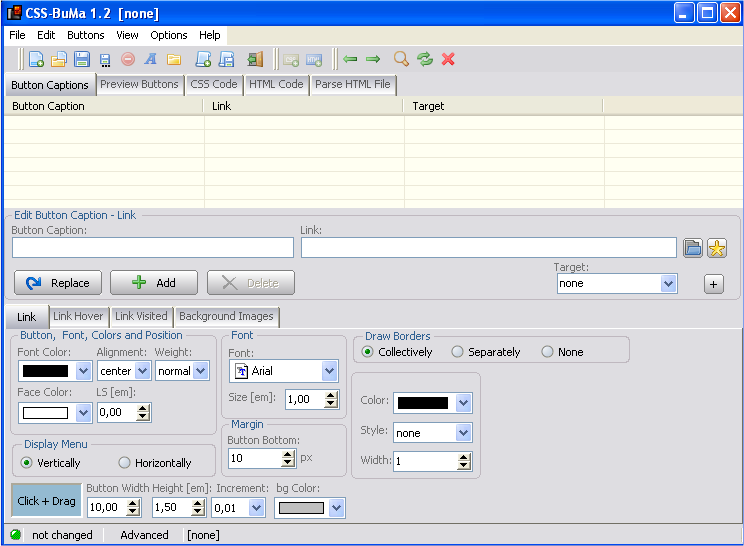Click the blue letter A font icon
The height and width of the screenshot is (546, 744).
tap(151, 59)
